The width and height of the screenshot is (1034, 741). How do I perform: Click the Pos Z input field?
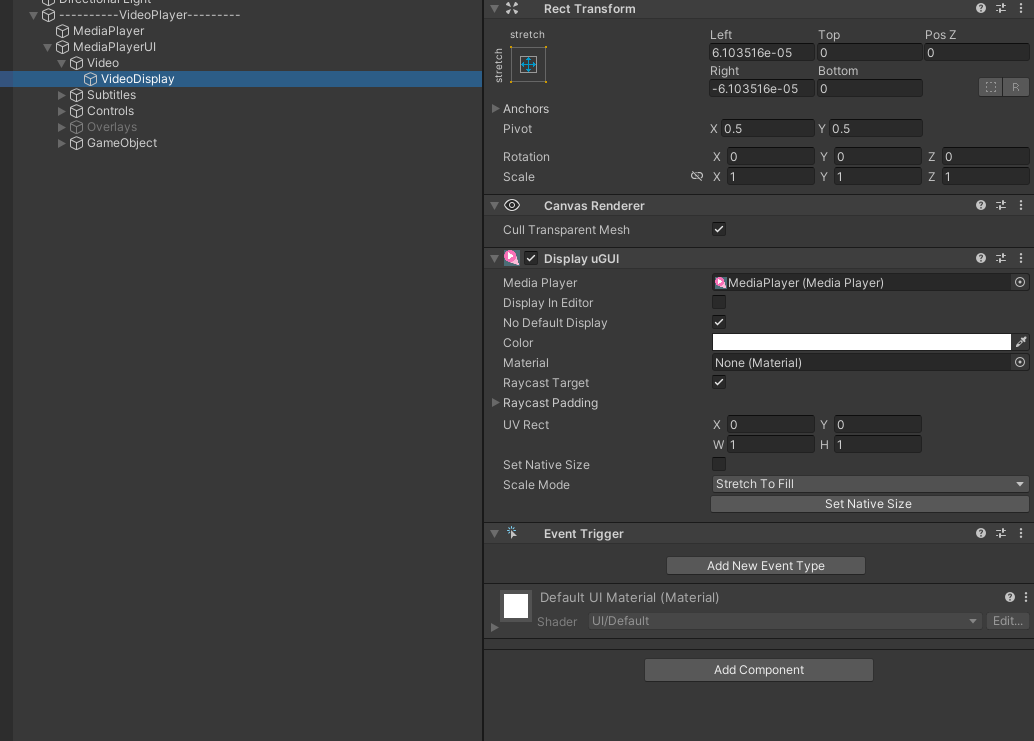click(975, 52)
